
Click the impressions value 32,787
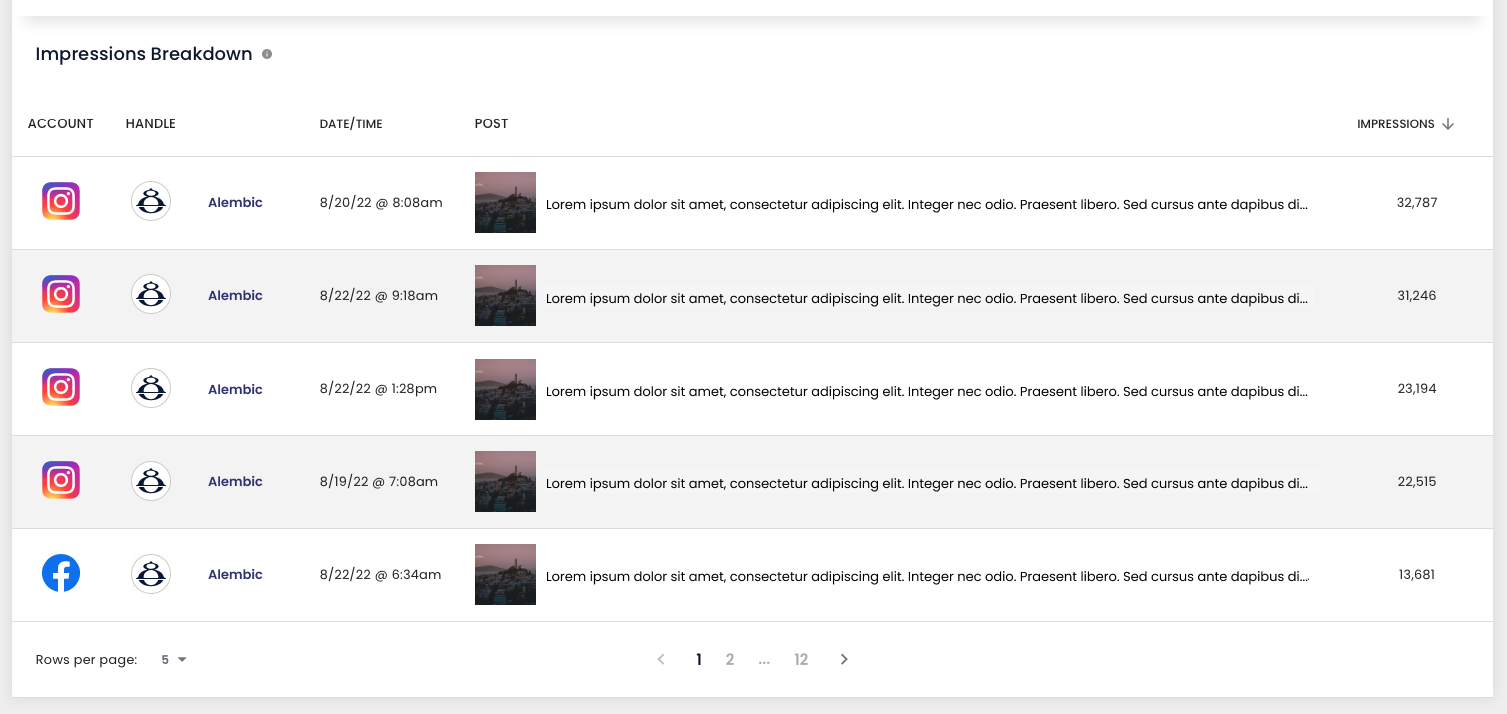[x=1417, y=202]
